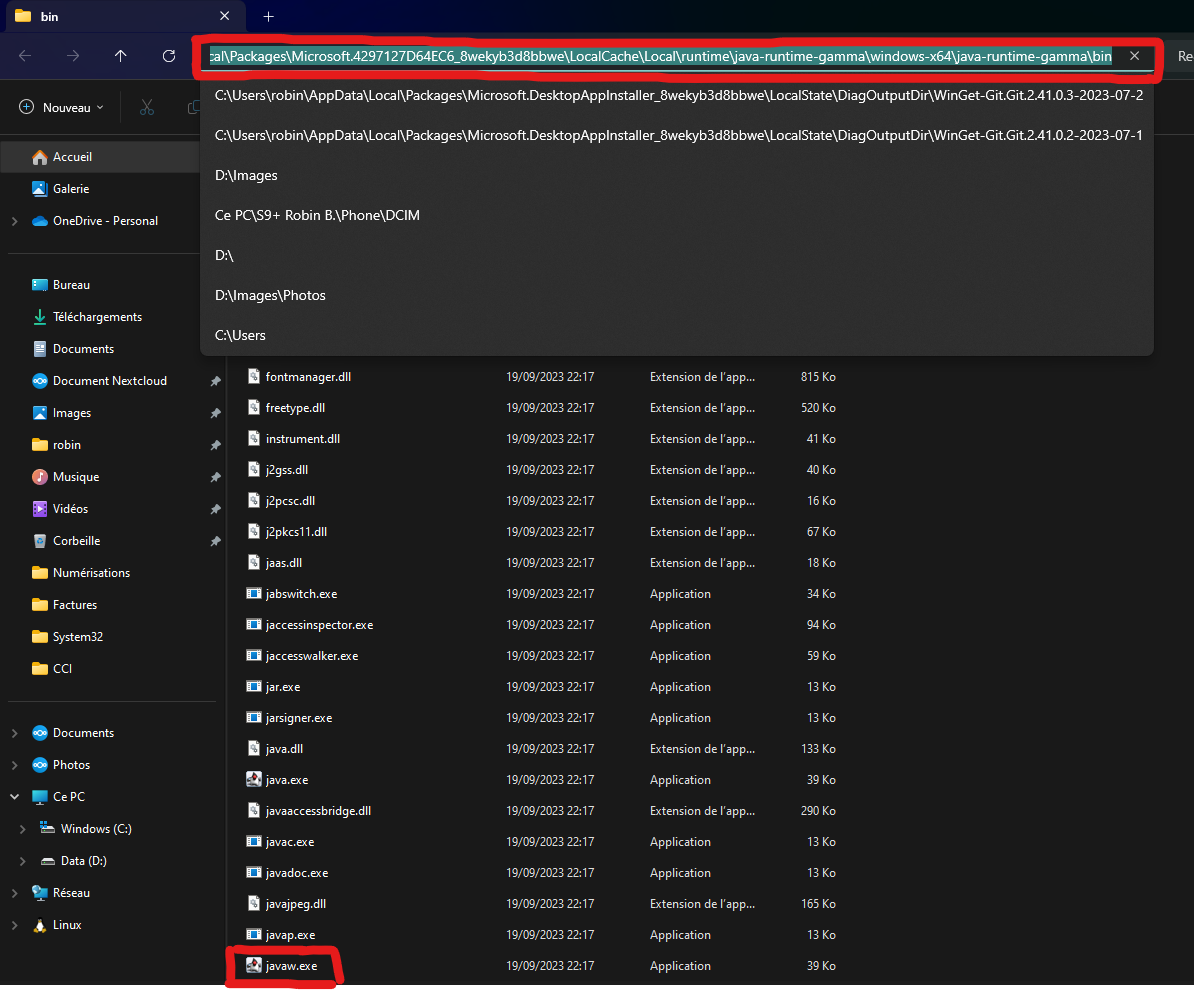Expand the Nextcloud Photos node
This screenshot has width=1194, height=990.
tap(14, 765)
